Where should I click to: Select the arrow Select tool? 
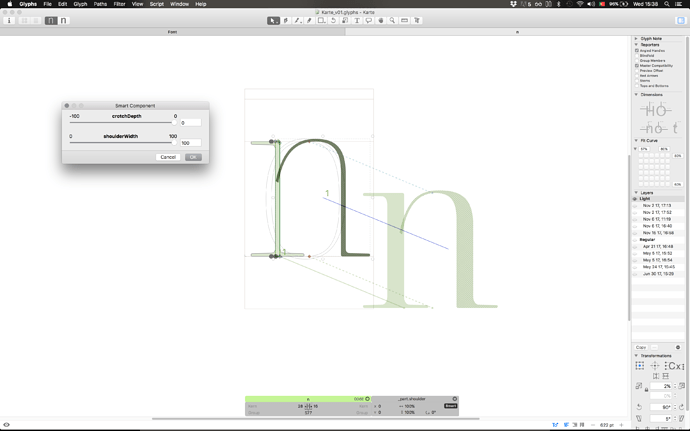coord(273,21)
